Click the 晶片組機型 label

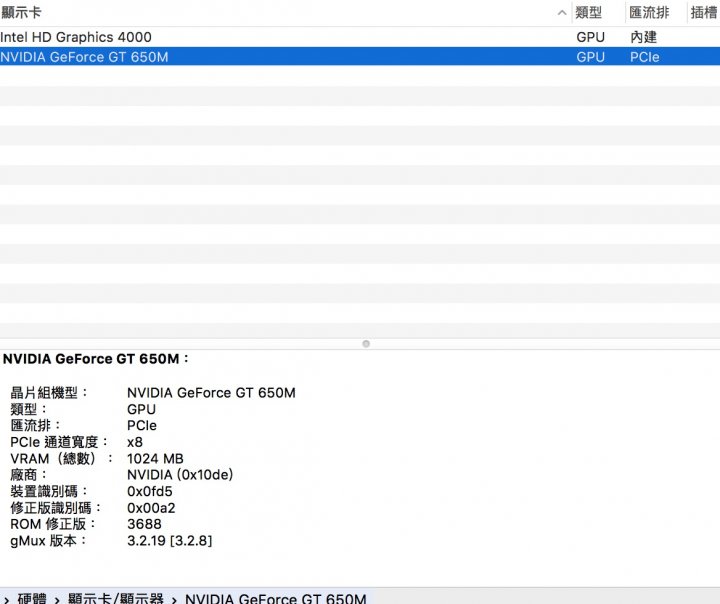coord(49,393)
